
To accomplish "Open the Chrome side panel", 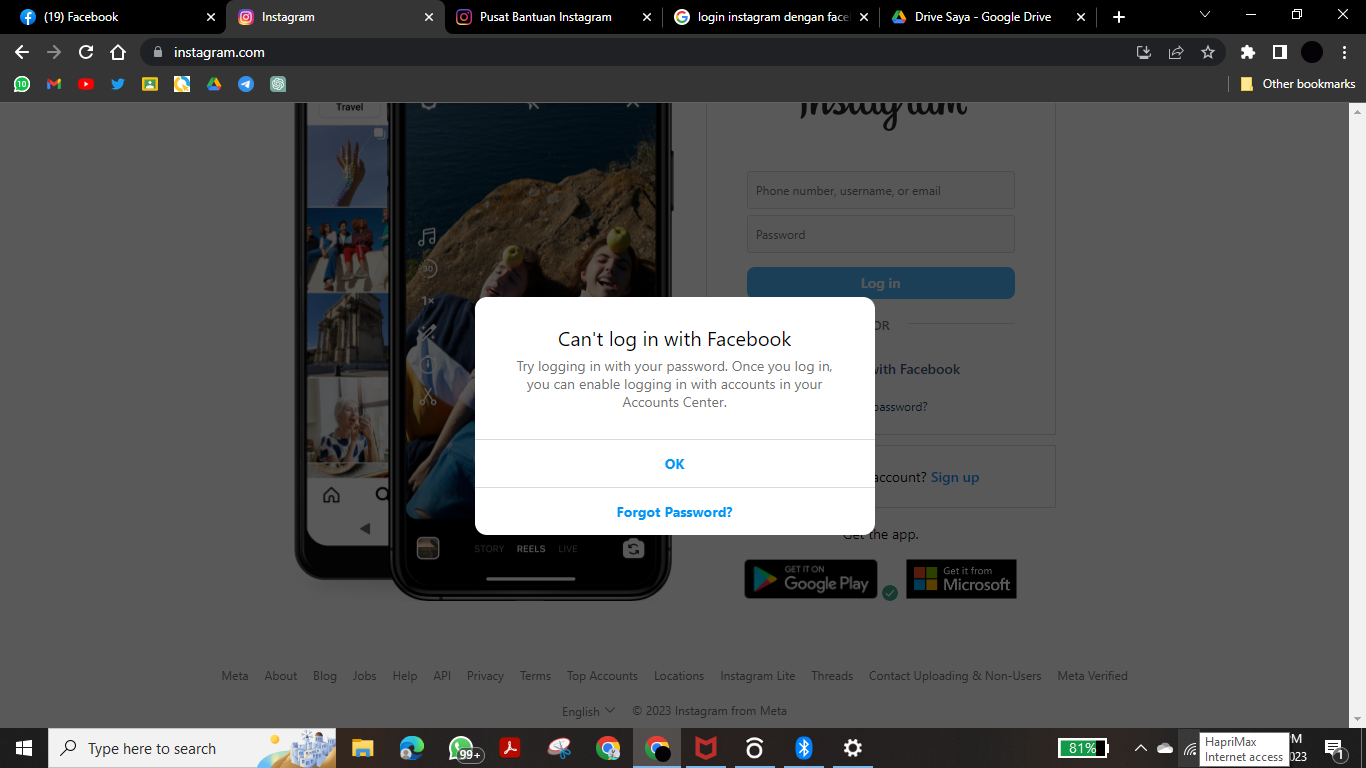I will 1279,52.
